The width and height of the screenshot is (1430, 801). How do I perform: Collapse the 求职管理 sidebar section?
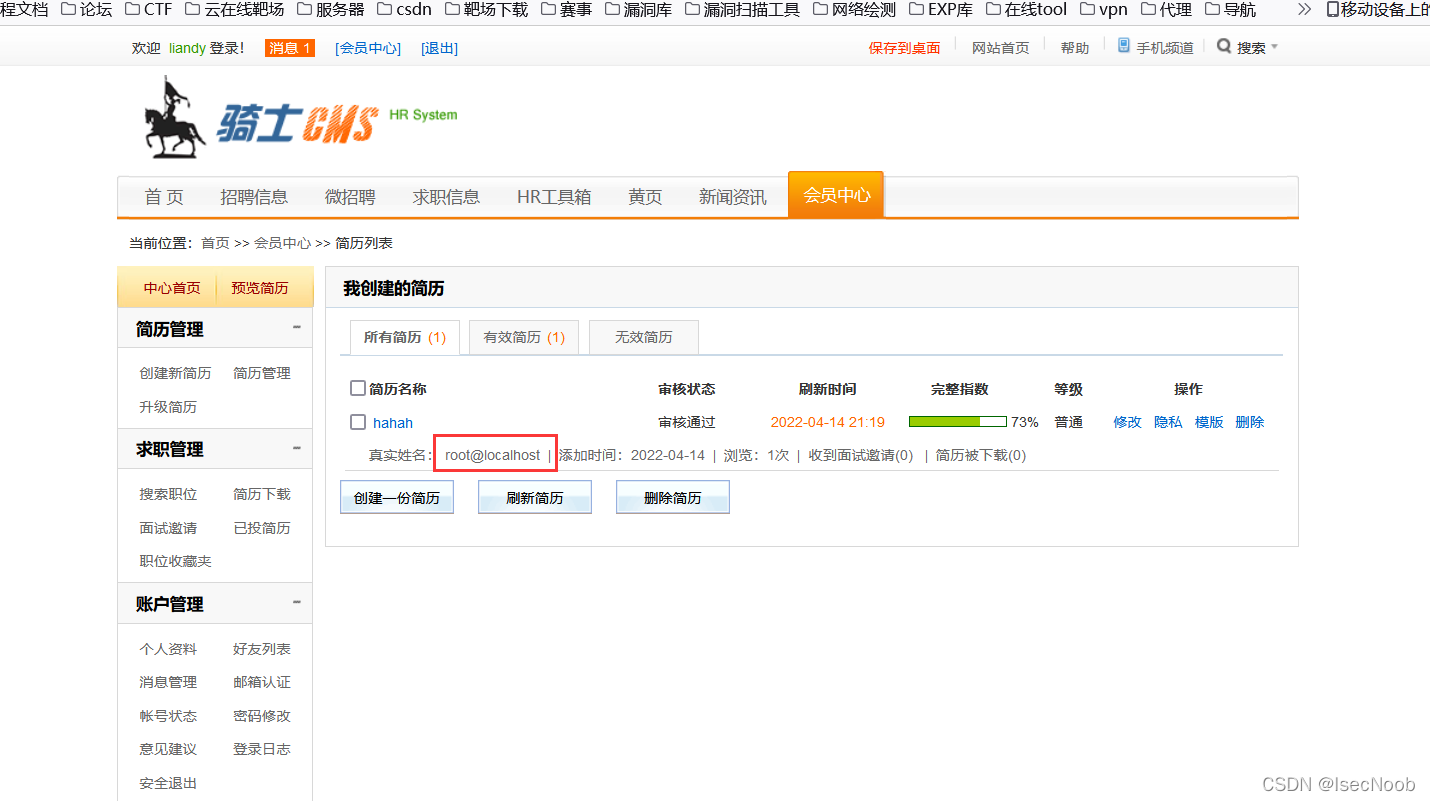(296, 448)
